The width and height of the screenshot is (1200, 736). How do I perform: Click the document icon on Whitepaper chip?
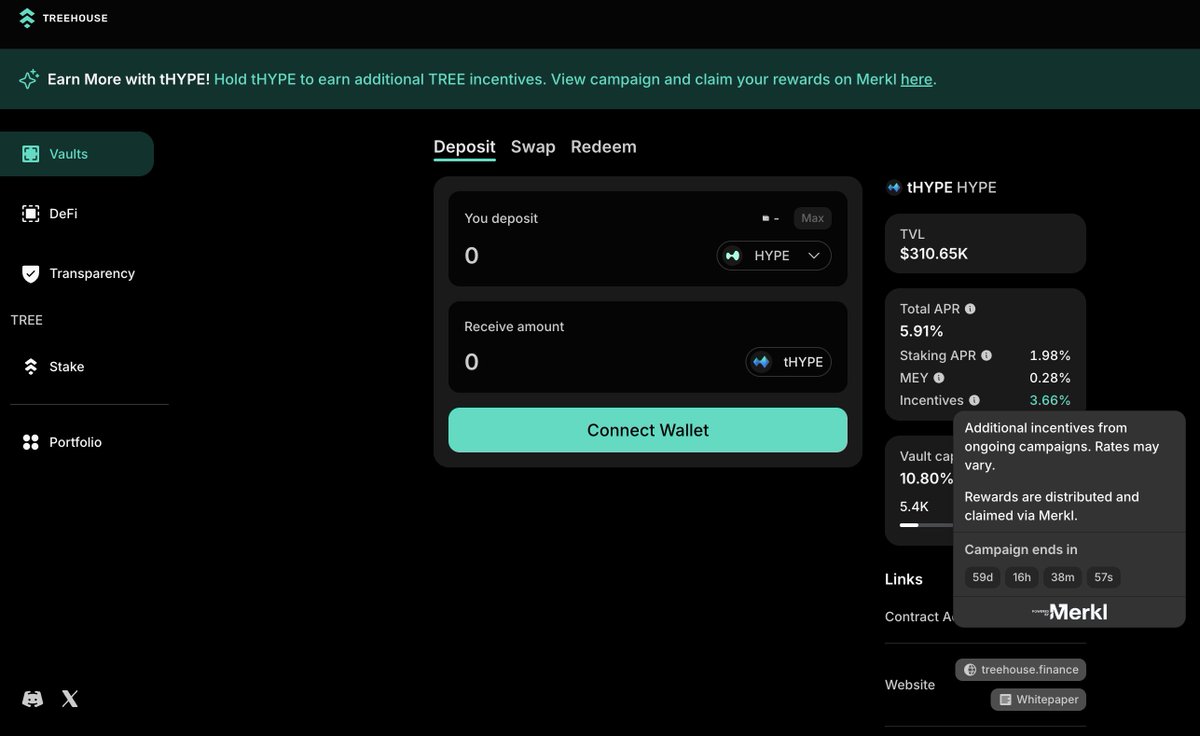(1005, 700)
